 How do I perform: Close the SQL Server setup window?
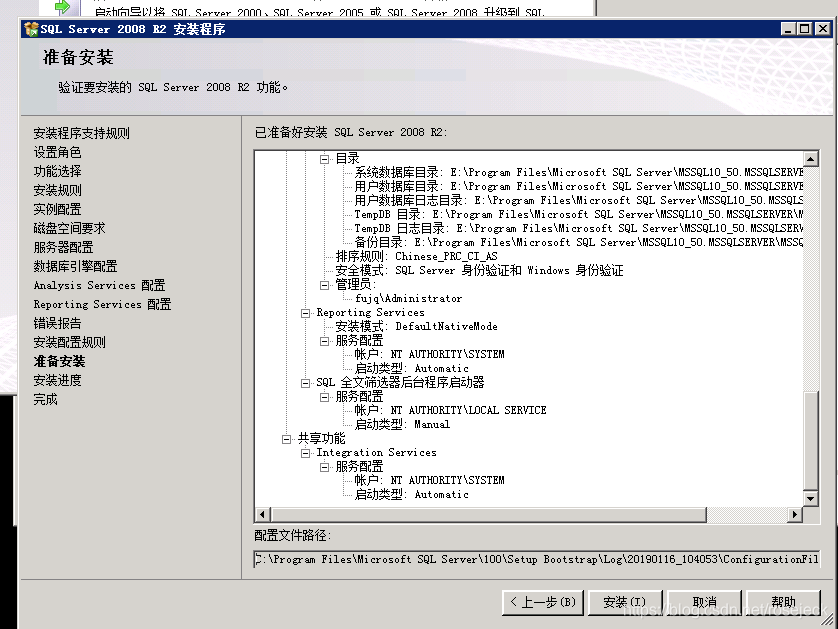823,29
